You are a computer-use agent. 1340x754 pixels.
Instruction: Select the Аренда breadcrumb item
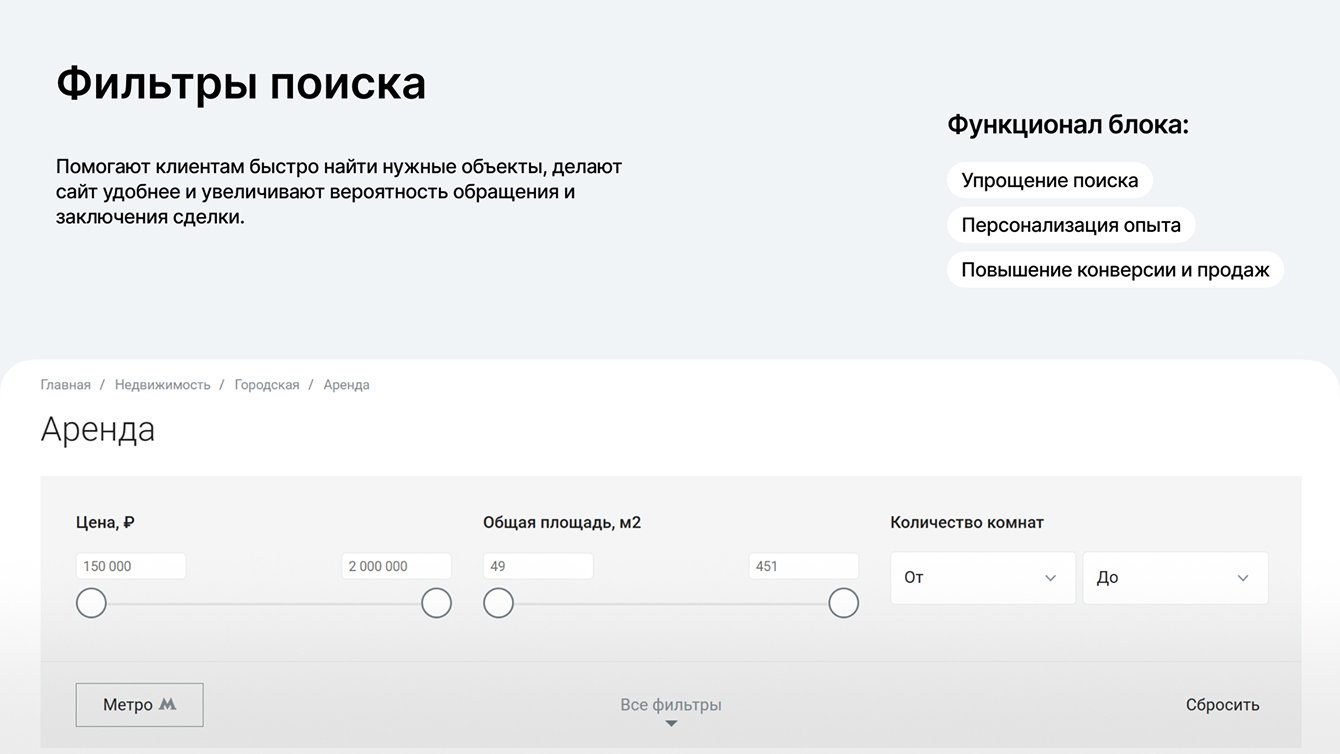point(346,385)
